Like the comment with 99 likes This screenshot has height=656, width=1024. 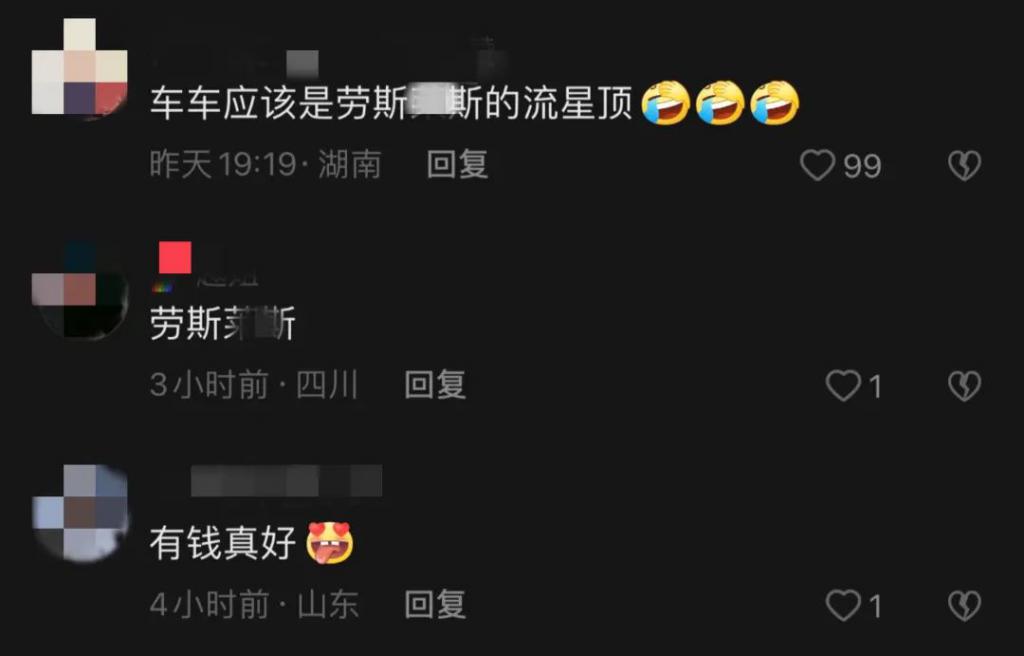point(818,165)
